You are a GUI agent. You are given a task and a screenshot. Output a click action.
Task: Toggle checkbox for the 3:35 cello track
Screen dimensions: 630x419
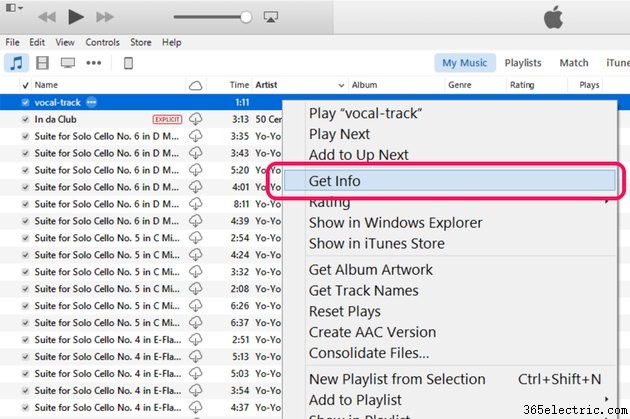(25, 136)
